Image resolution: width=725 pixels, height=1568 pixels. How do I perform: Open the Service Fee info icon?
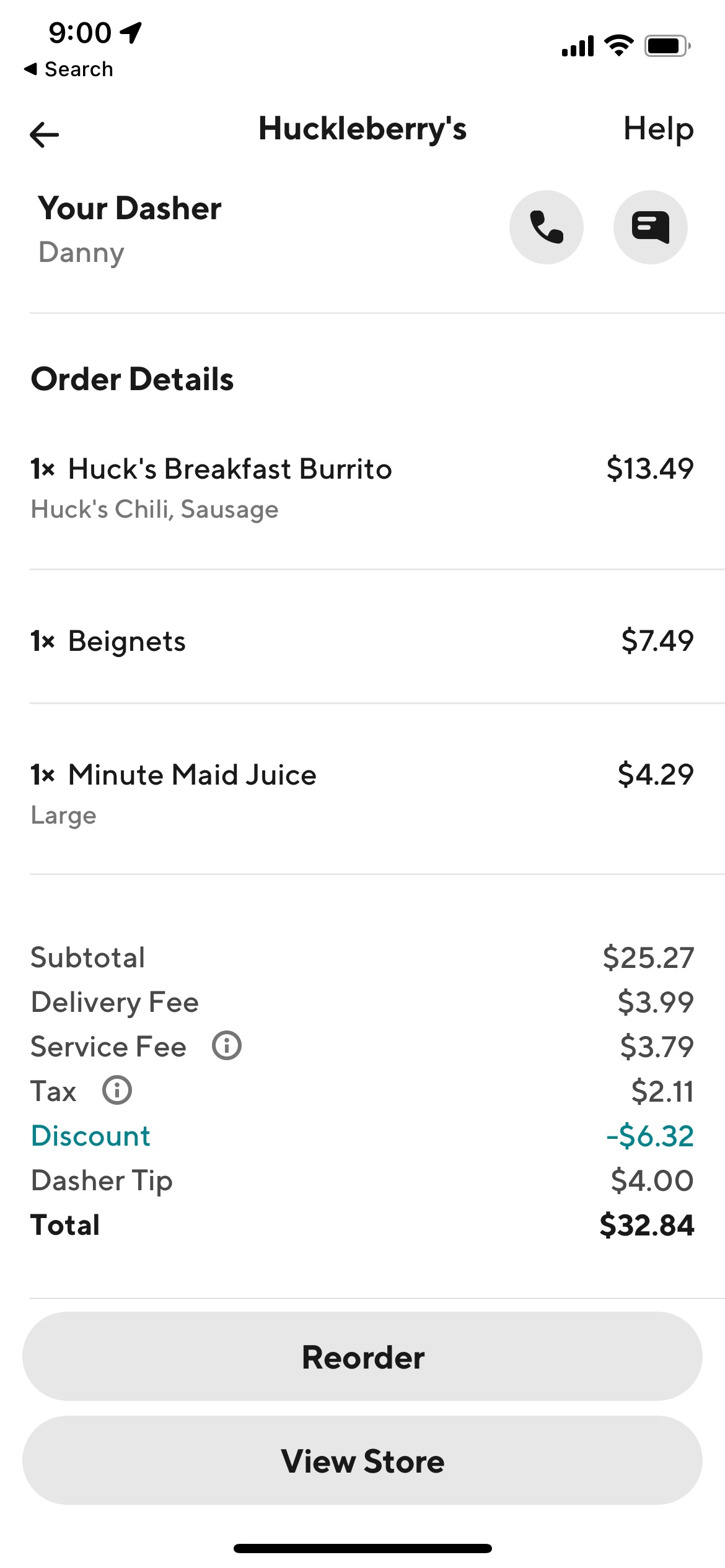click(x=227, y=1046)
